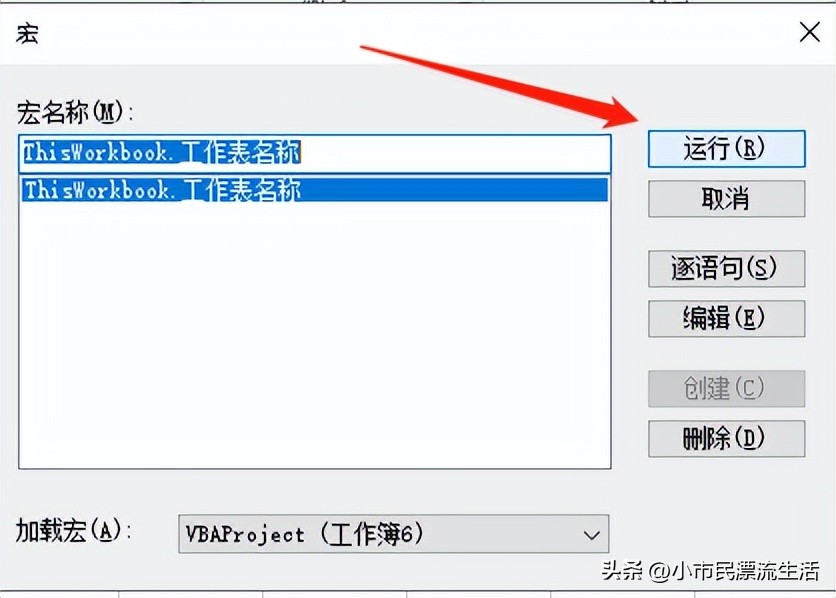Click empty space in the macro list box
This screenshot has height=598, width=836.
click(x=315, y=336)
